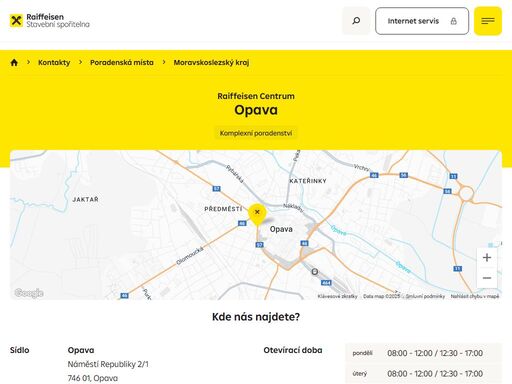
Task: Navigate to Poradenská místa breadcrumb
Action: [x=122, y=62]
